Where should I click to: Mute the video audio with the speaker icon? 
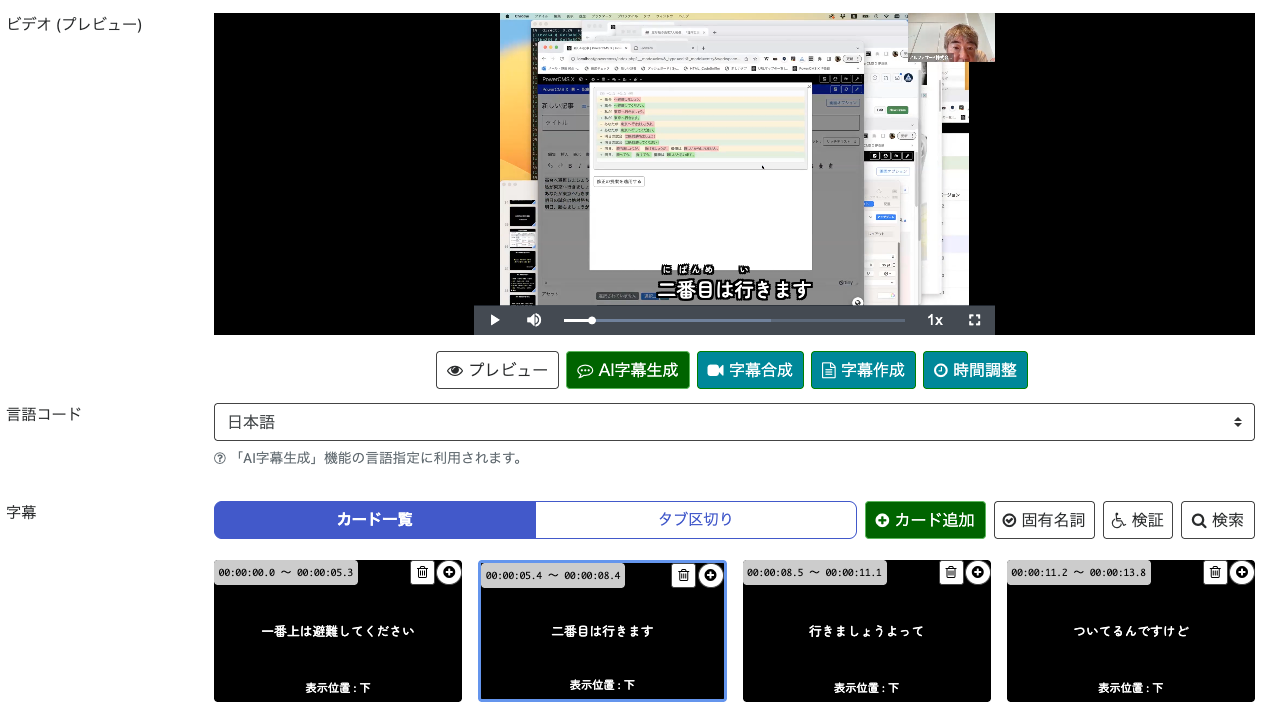coord(534,319)
